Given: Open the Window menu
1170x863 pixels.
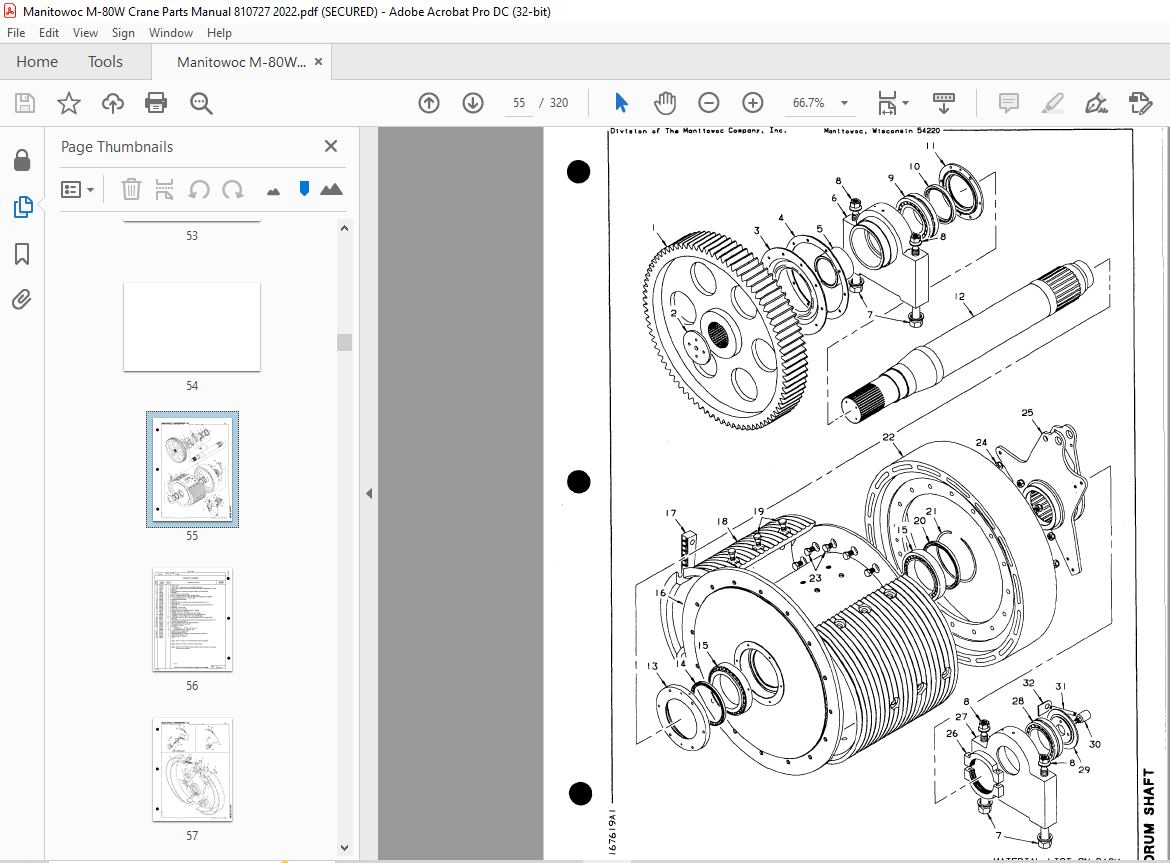Looking at the screenshot, I should point(171,33).
